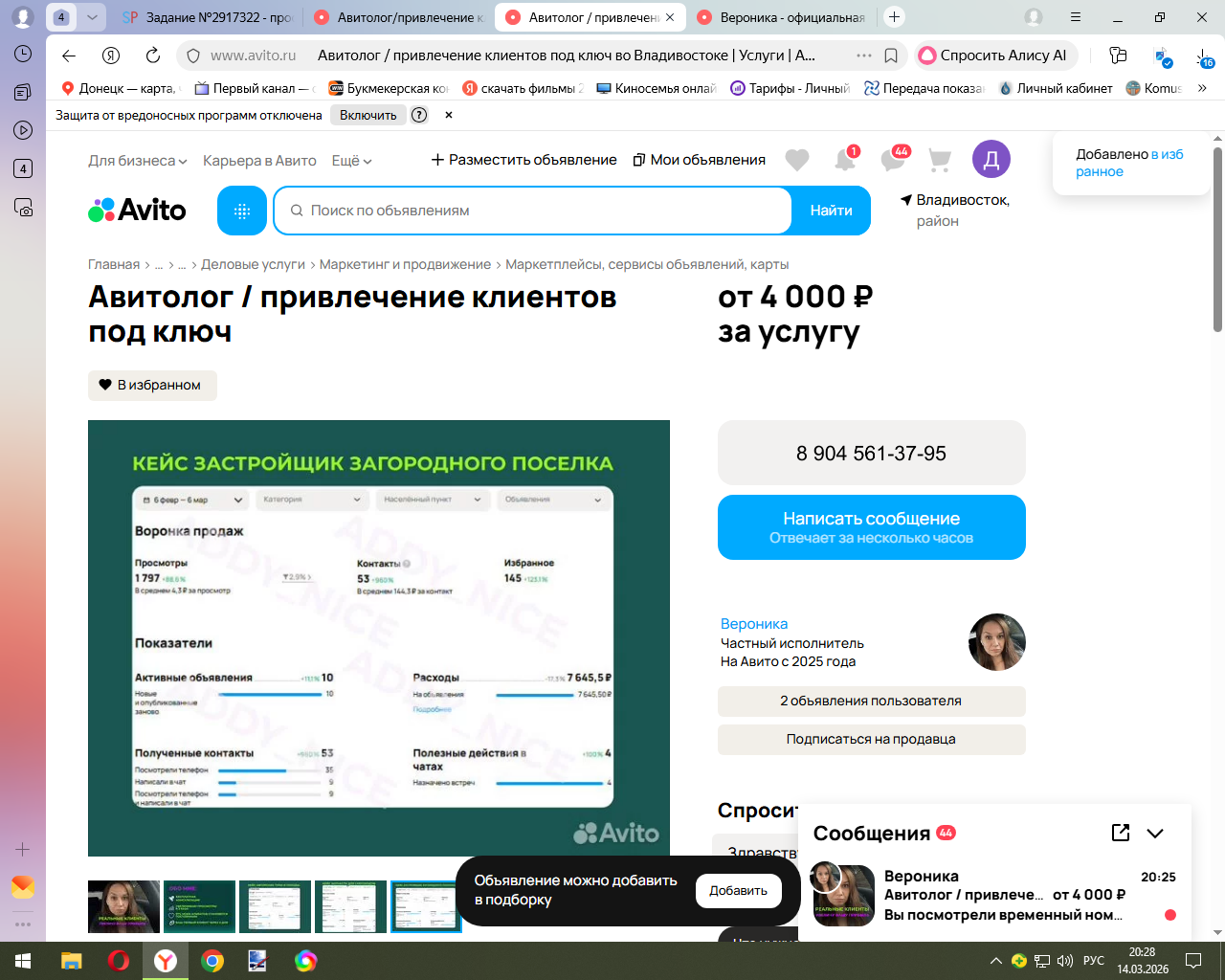
Task: Click 'Подписаться на продавца'
Action: 872,740
